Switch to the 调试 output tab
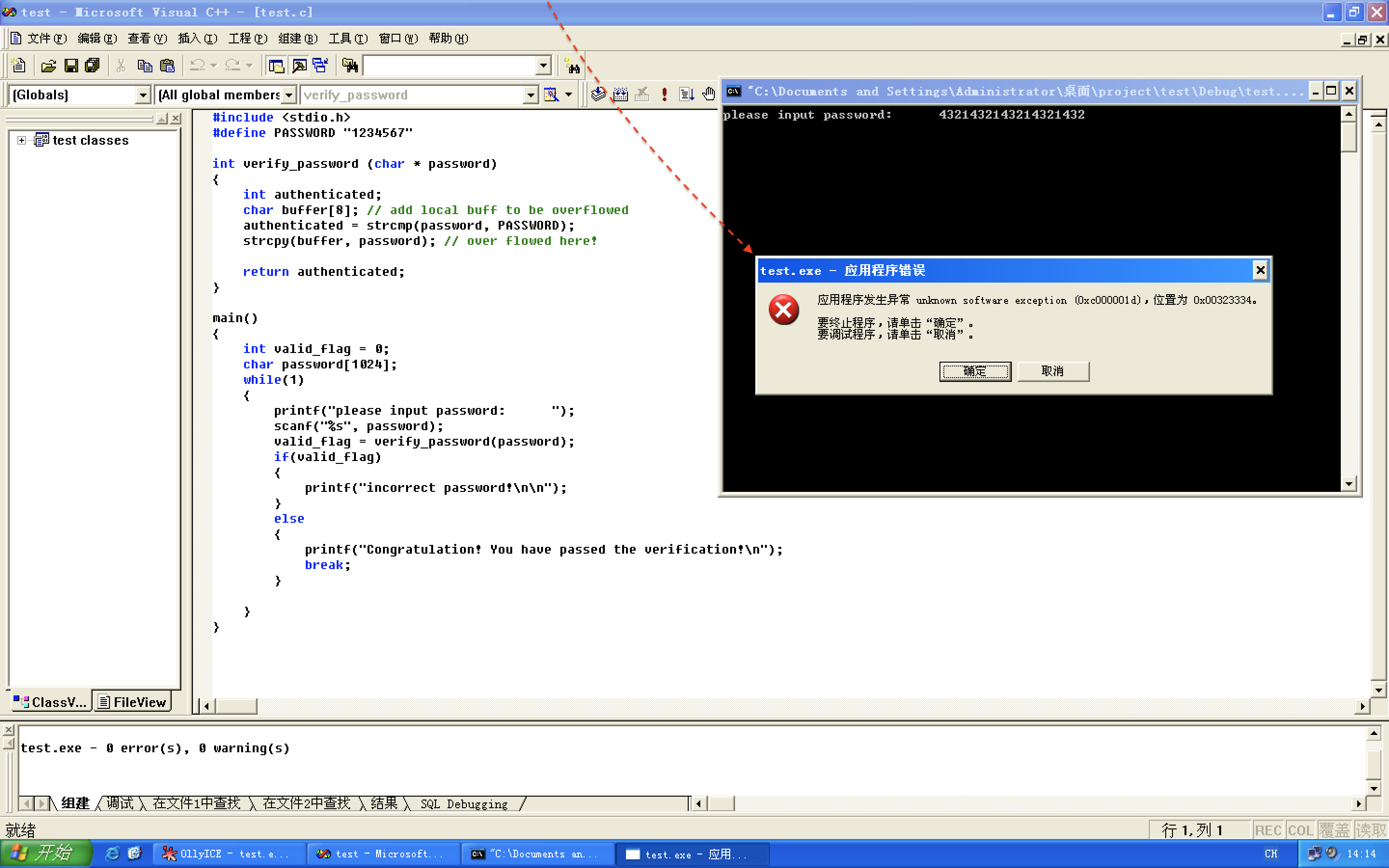Viewport: 1389px width, 868px height. pos(120,803)
